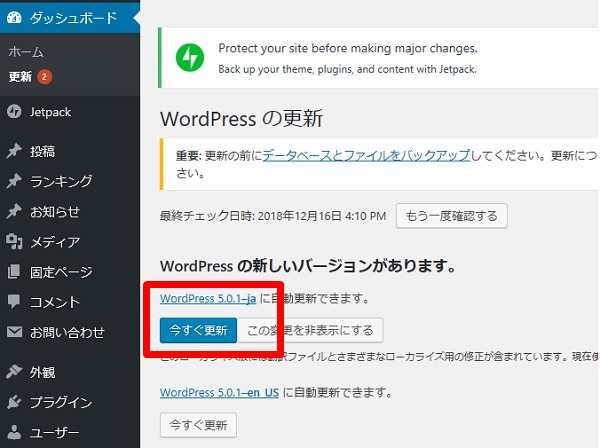Click the pushpin icon beside 投稿
Viewport: 600px width, 448px height.
pyautogui.click(x=14, y=151)
